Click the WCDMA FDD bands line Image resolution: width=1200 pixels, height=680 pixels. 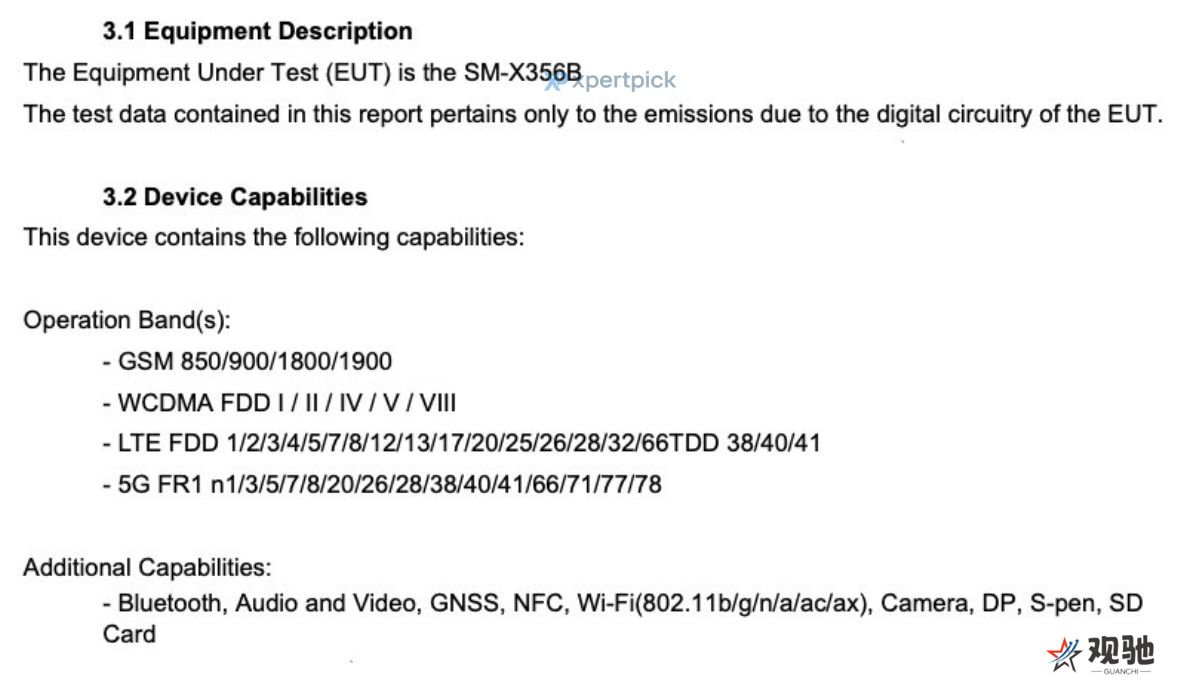[280, 402]
